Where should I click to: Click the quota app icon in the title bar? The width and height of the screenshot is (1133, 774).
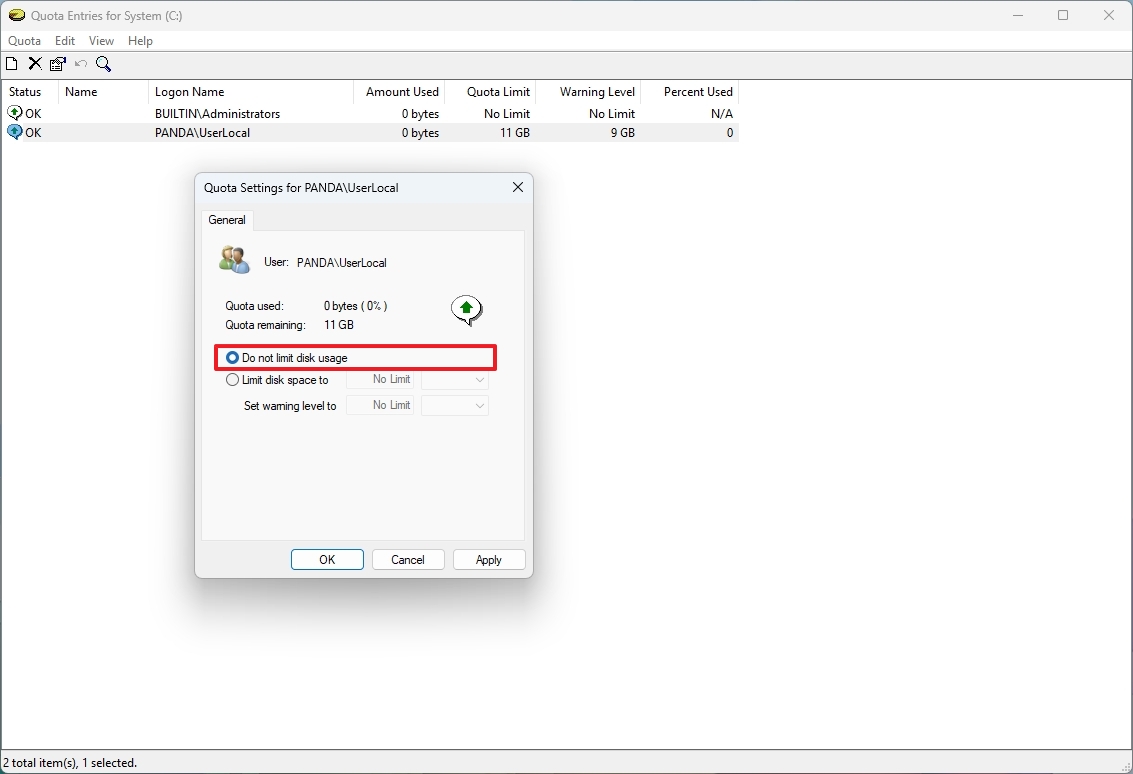pyautogui.click(x=17, y=15)
